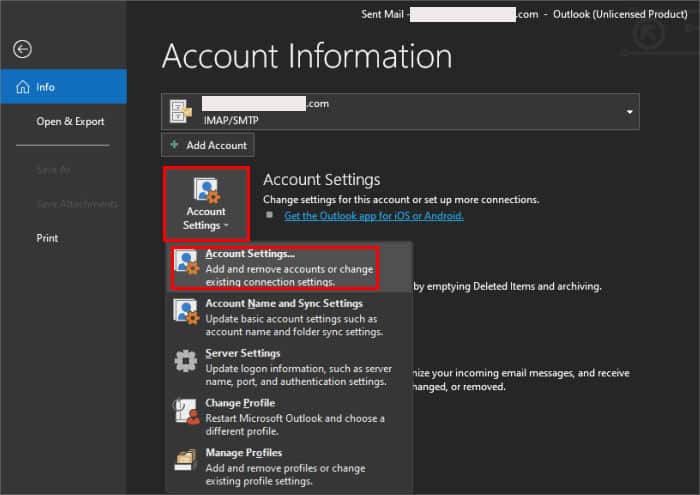Click the Manage Profiles folder icon
This screenshot has width=700, height=495.
(x=185, y=460)
